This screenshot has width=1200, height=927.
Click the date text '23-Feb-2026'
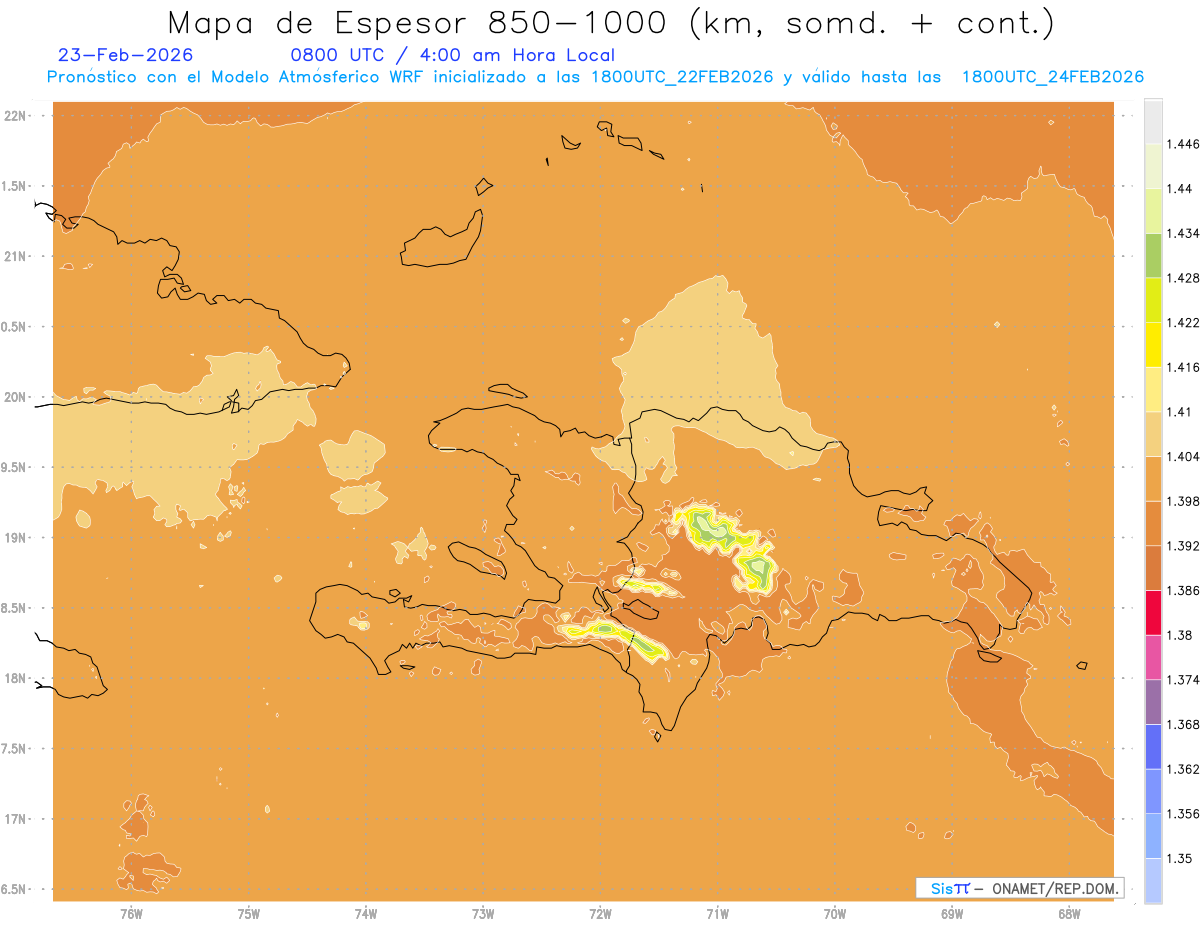(x=126, y=55)
